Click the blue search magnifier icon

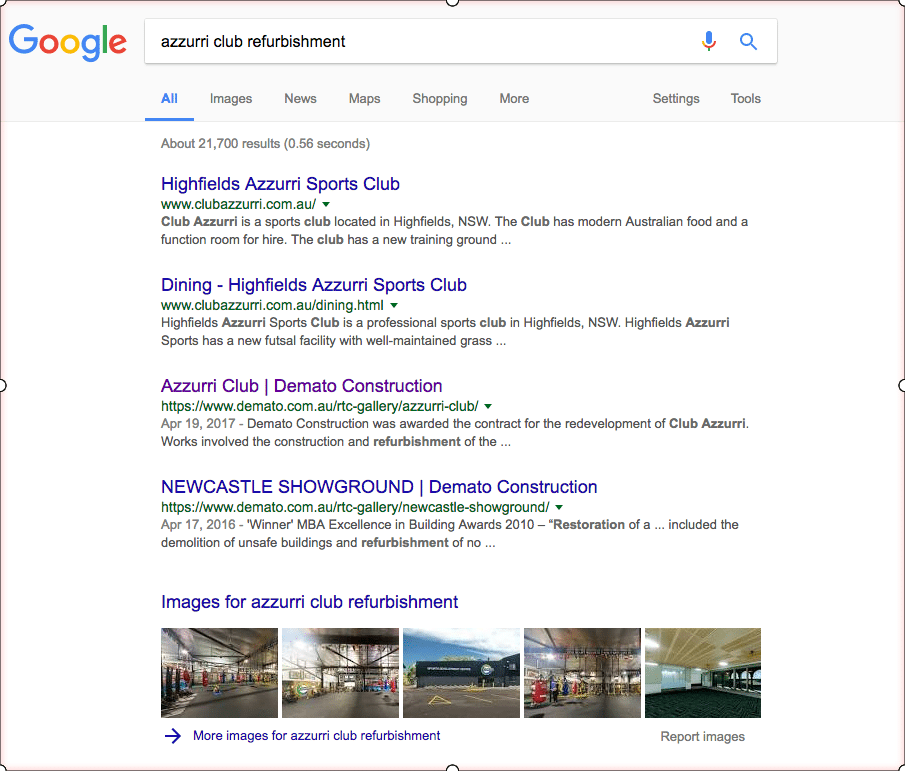(748, 41)
